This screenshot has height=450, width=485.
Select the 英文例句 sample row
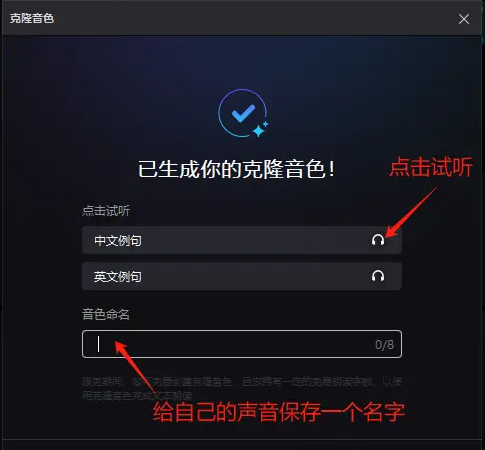click(x=242, y=276)
